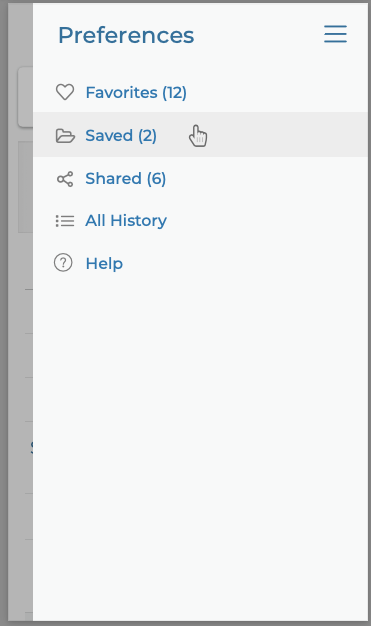Click the empty right side of highlighted Saved row
Image resolution: width=371 pixels, height=626 pixels.
pos(288,135)
